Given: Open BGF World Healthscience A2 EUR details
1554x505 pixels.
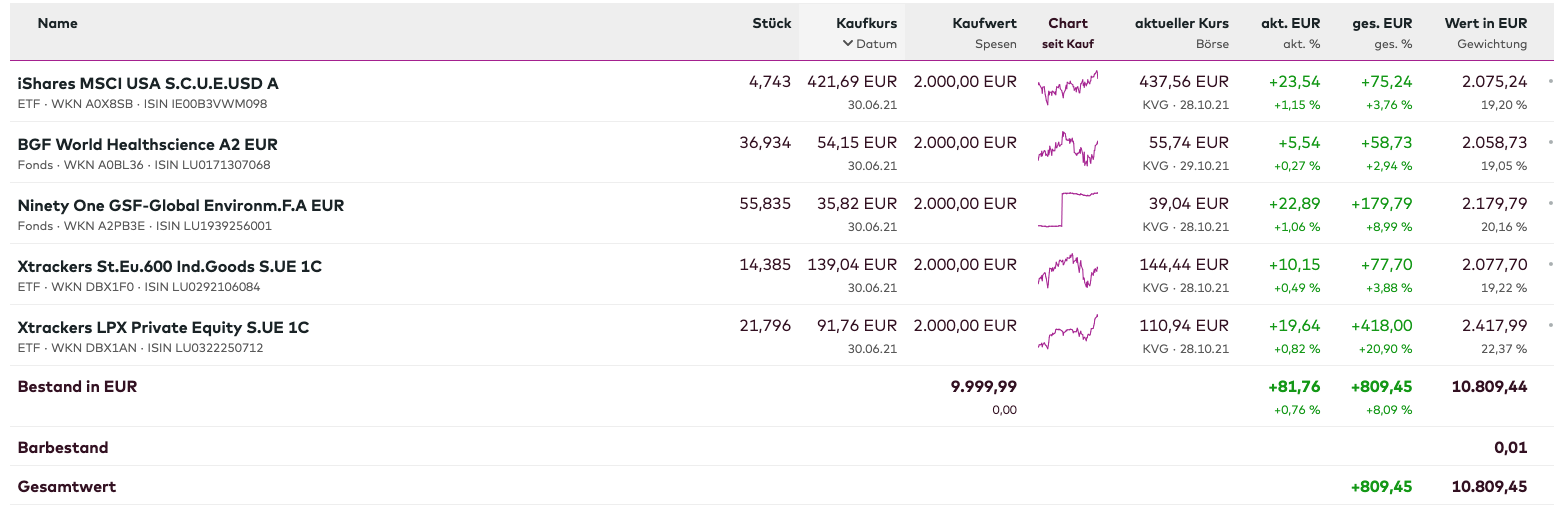Looking at the screenshot, I should click(147, 144).
